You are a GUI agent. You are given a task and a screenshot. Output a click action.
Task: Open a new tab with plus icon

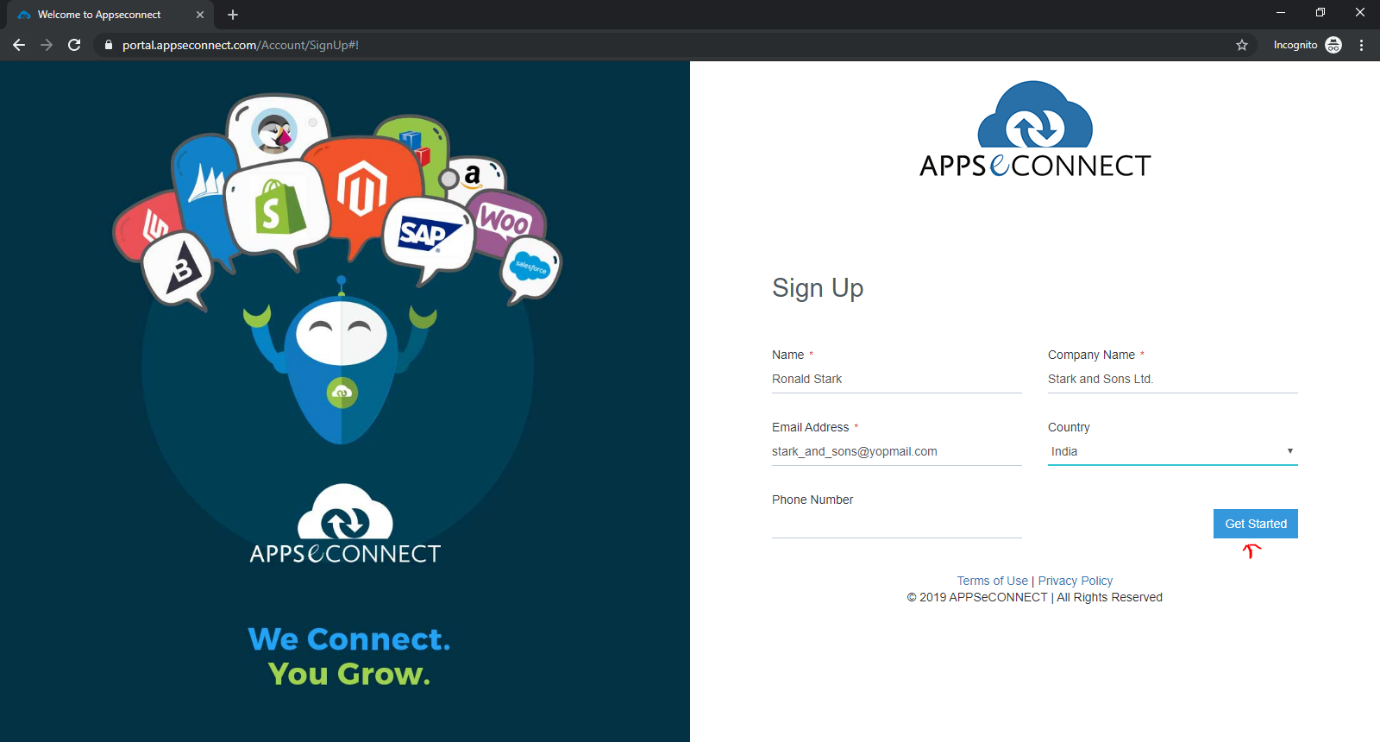[x=233, y=15]
